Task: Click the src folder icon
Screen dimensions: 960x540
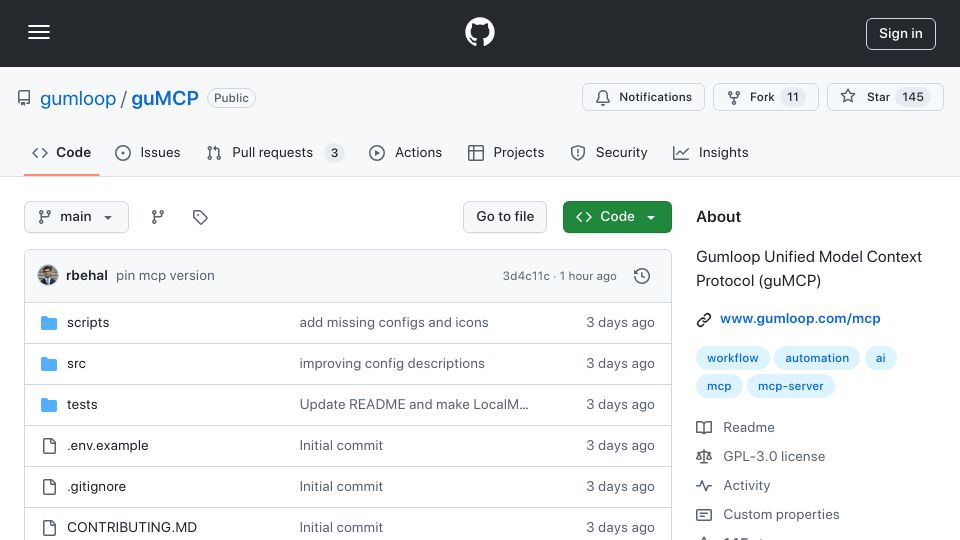Action: tap(49, 364)
